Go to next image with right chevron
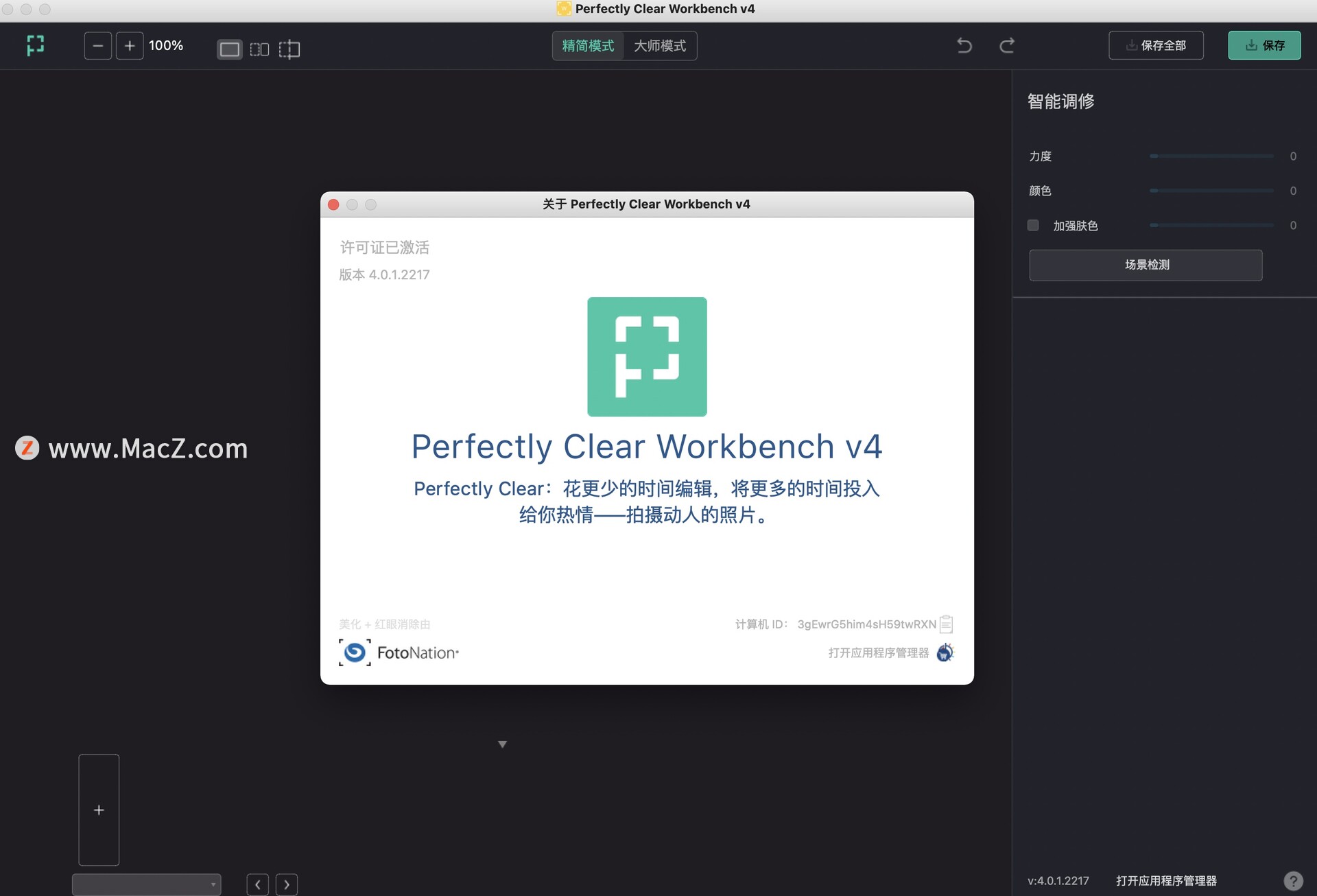The image size is (1317, 896). coord(287,884)
